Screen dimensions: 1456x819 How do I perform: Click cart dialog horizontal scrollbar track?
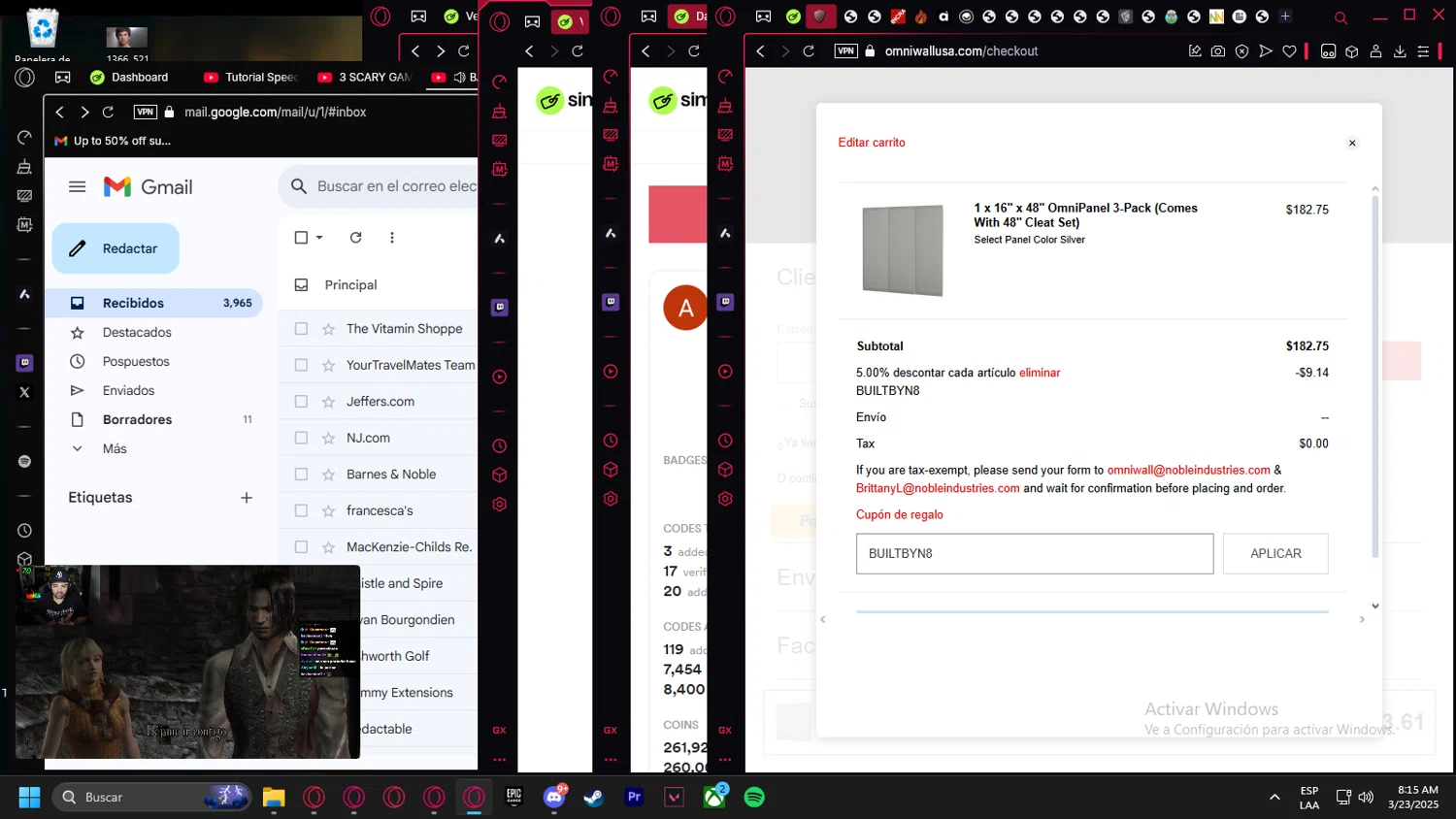click(1092, 619)
